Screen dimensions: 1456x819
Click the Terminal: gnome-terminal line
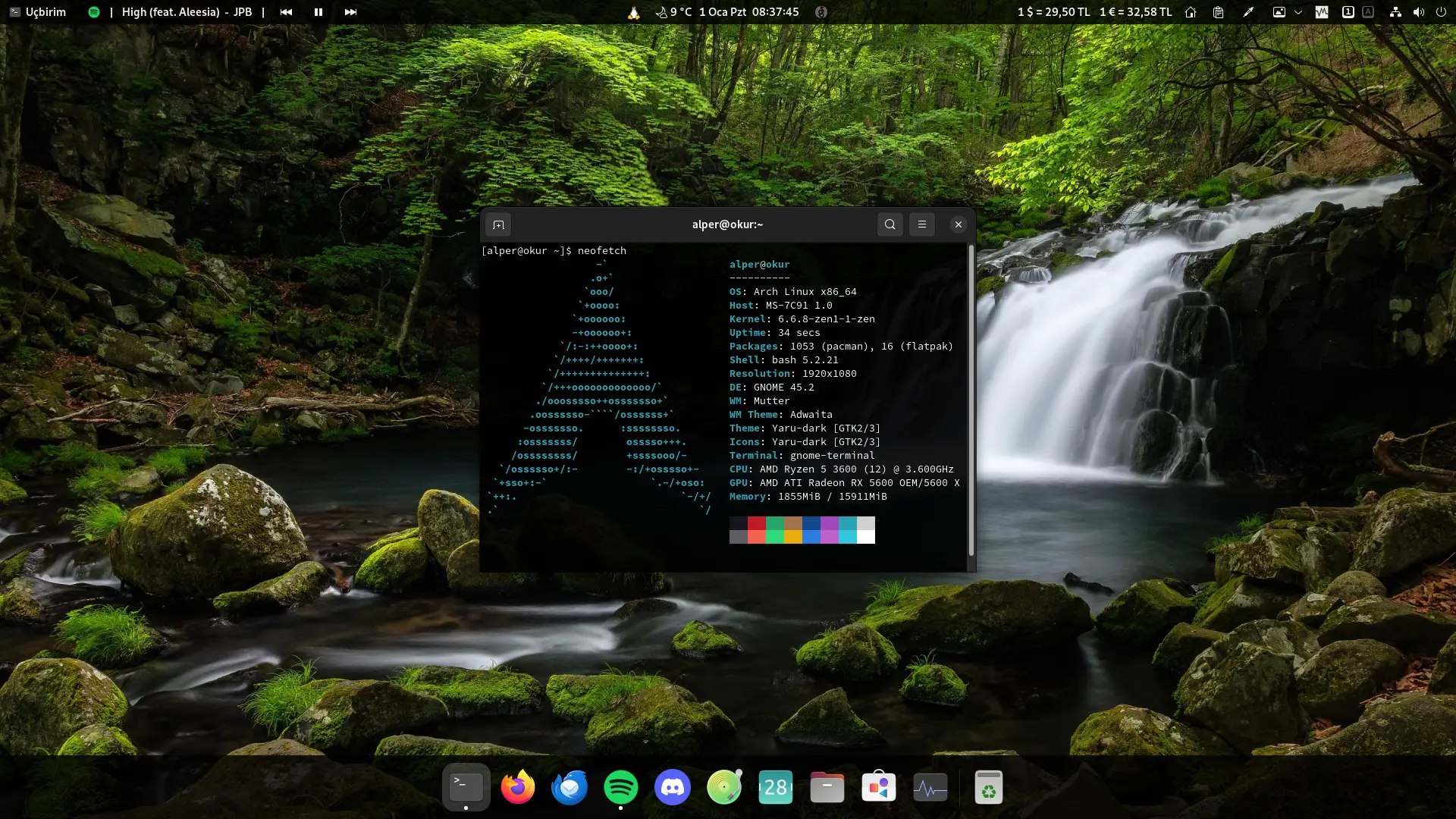click(x=802, y=455)
